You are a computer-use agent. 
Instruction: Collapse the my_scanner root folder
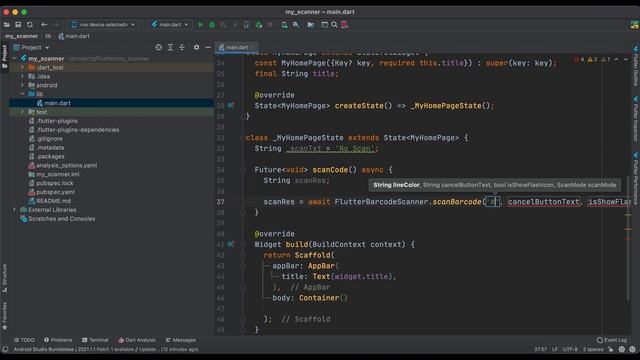click(15, 58)
